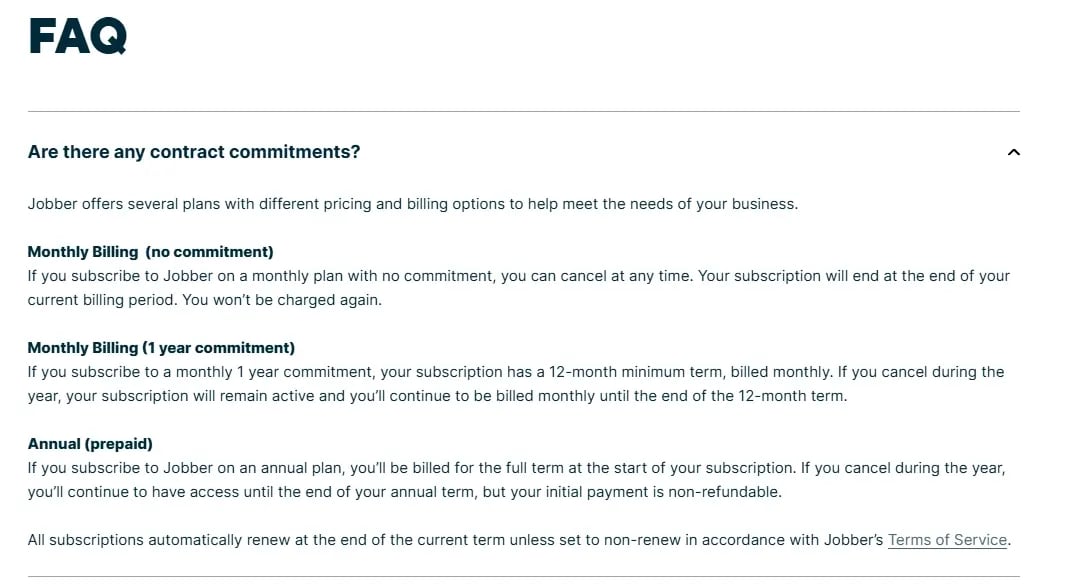Select the FAQ page heading
This screenshot has height=586, width=1071.
[x=77, y=36]
